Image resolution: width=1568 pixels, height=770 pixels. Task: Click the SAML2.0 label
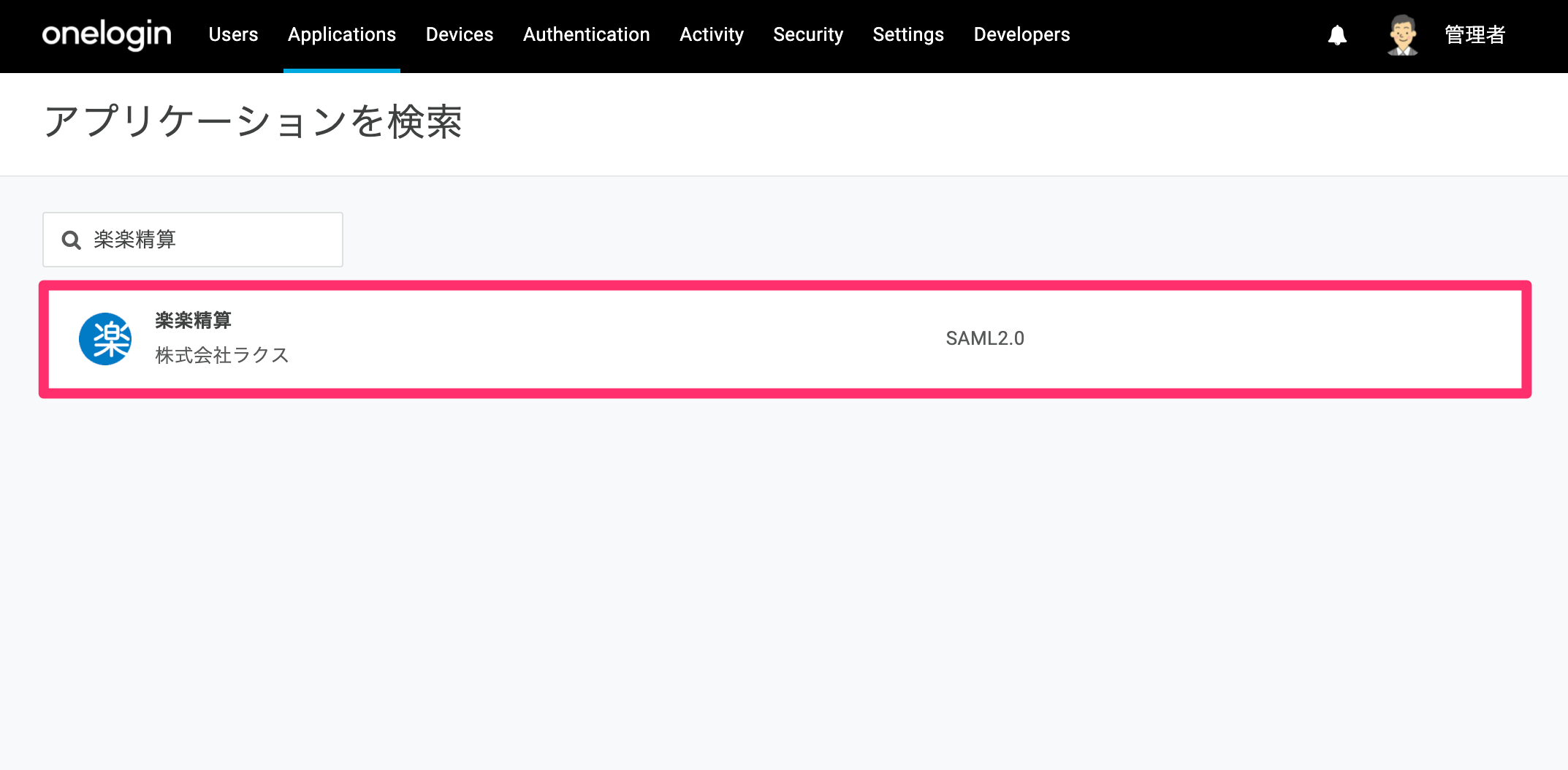(985, 338)
